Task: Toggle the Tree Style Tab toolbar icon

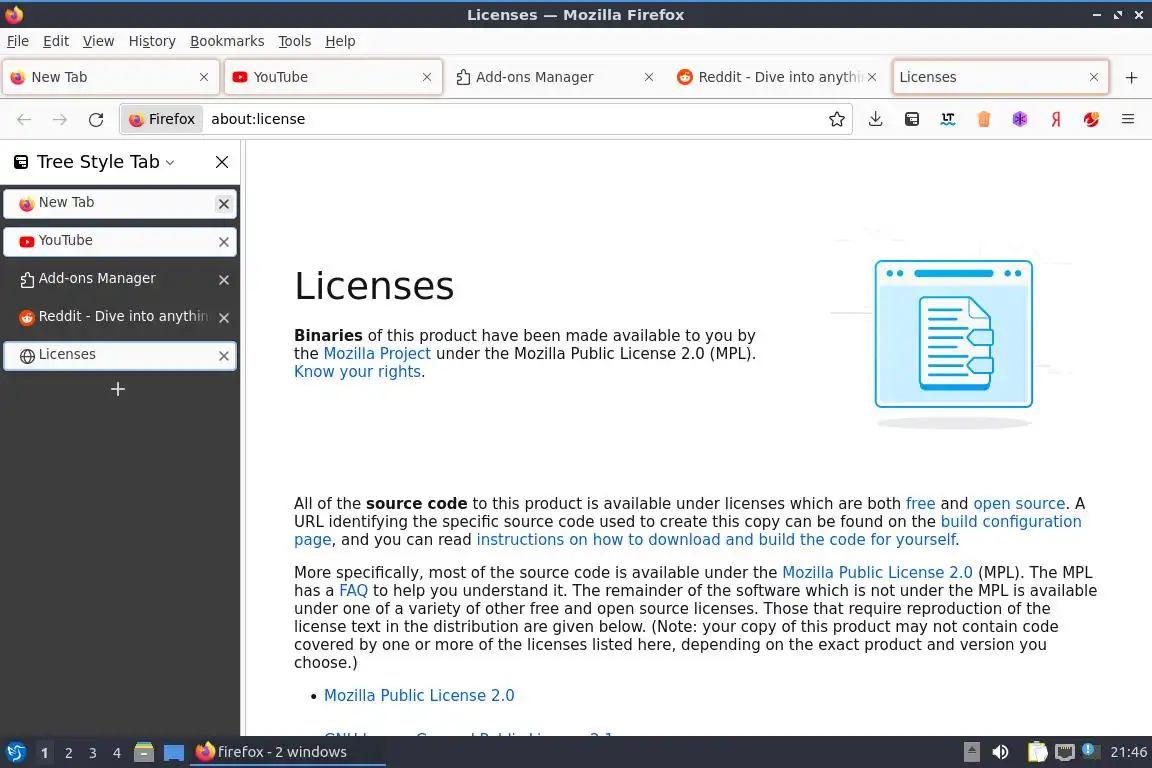Action: pos(912,119)
